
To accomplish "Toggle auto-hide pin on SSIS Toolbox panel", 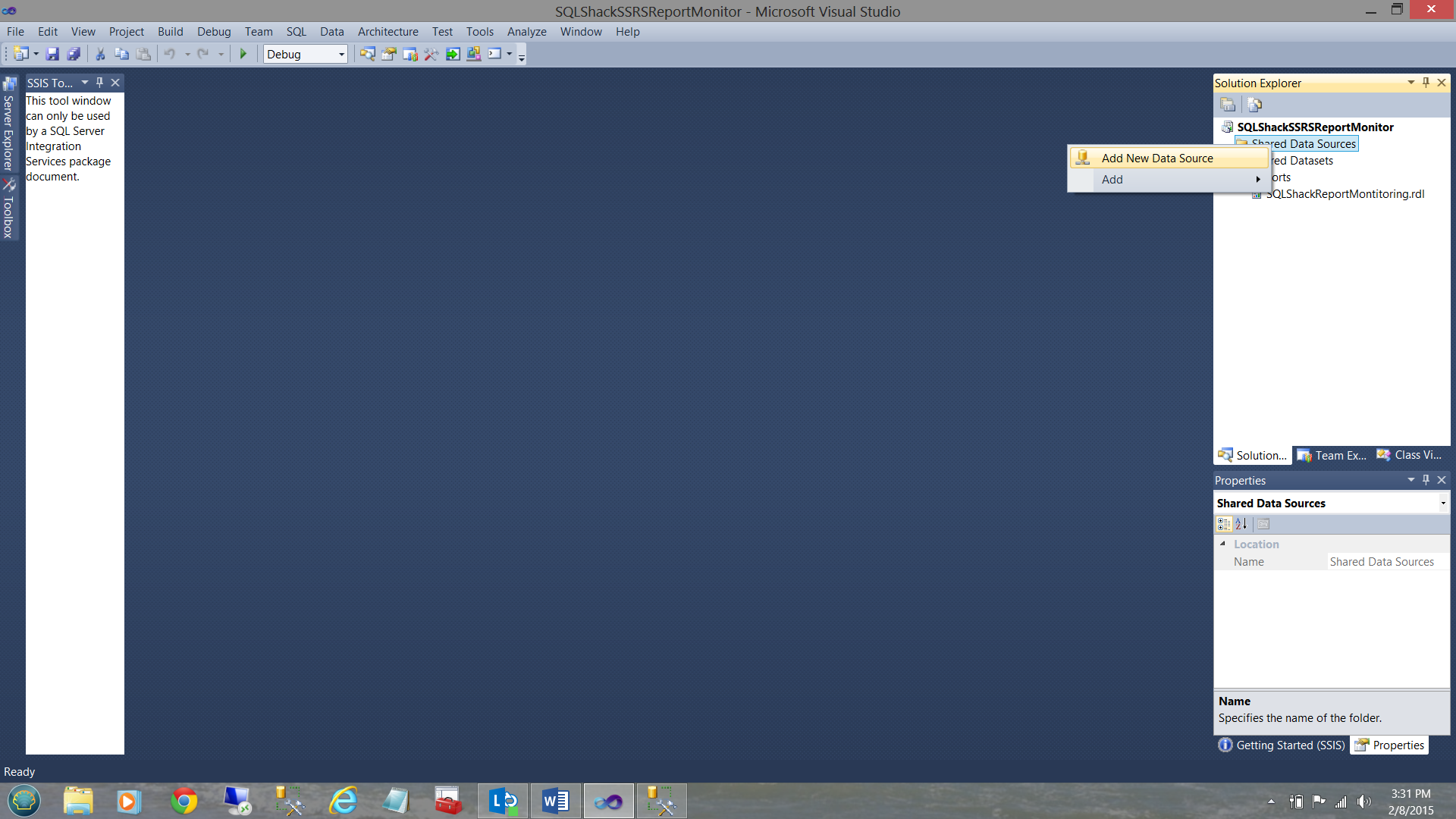I will 99,83.
